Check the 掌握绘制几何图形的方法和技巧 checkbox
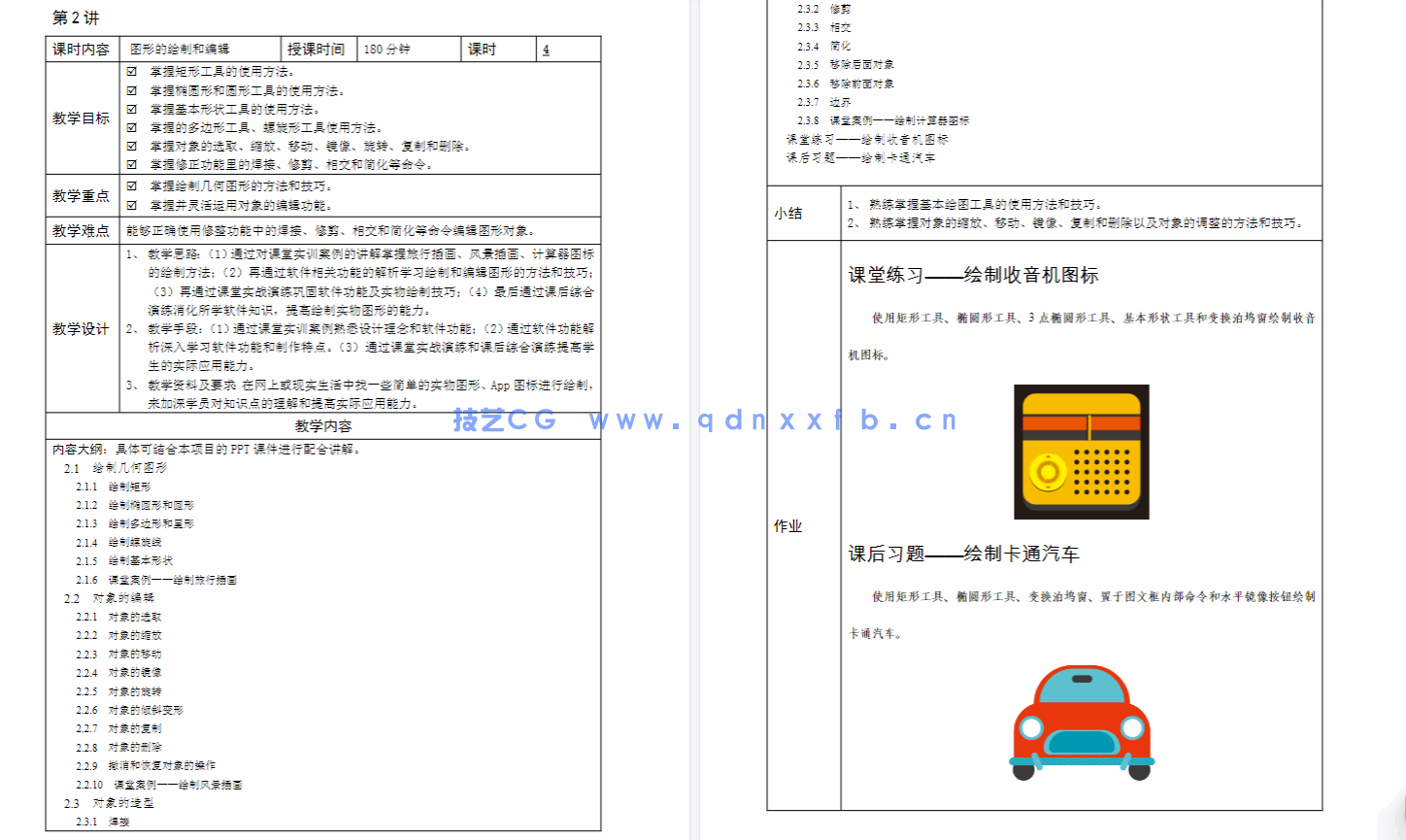Viewport: 1406px width, 840px height. (x=132, y=185)
